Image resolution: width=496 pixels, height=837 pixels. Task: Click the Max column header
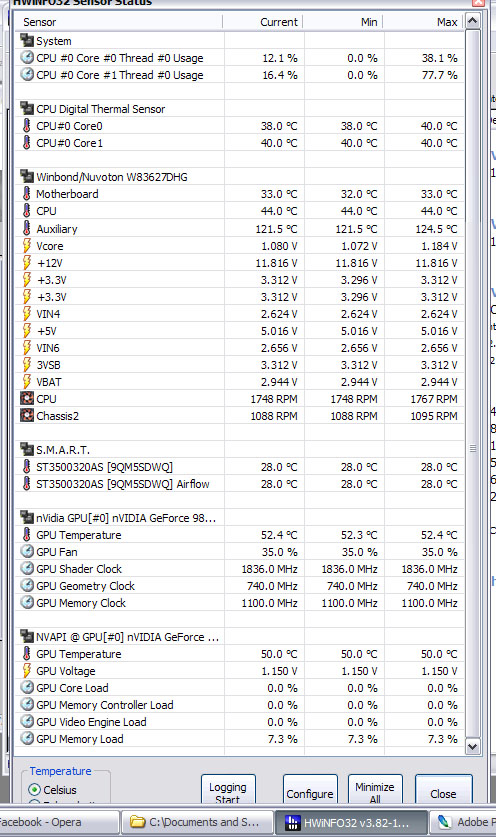(423, 22)
